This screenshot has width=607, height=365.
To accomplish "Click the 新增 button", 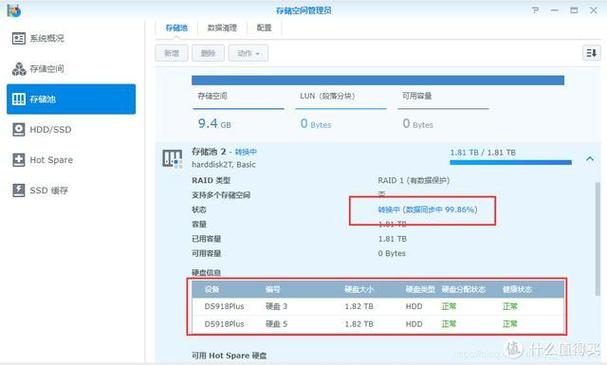I will tap(172, 53).
